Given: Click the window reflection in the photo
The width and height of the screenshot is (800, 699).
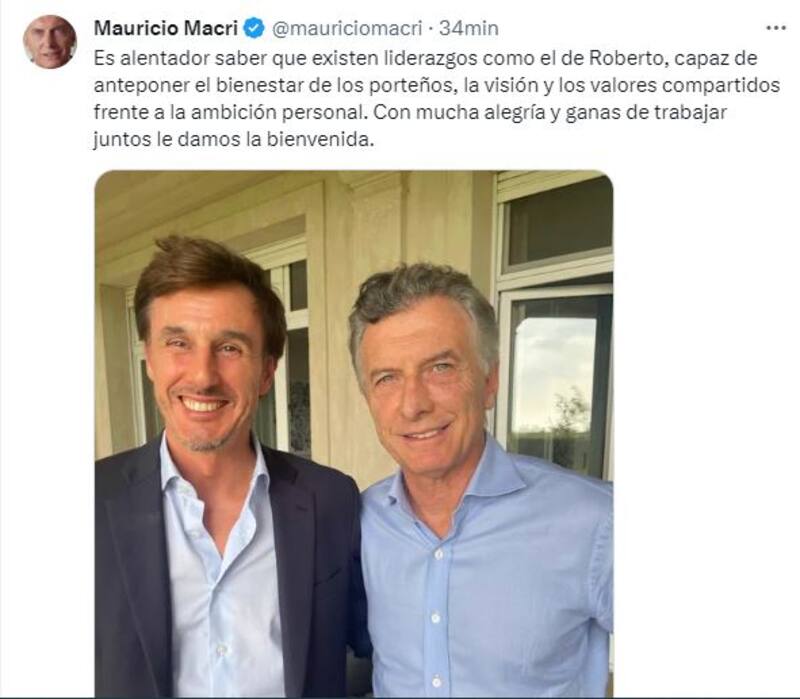Looking at the screenshot, I should (554, 388).
